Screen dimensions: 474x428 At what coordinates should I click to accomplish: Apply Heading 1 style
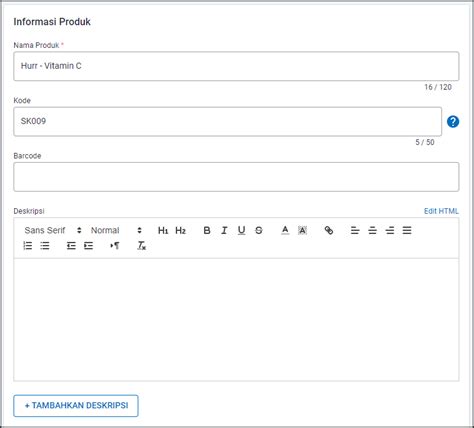(163, 230)
